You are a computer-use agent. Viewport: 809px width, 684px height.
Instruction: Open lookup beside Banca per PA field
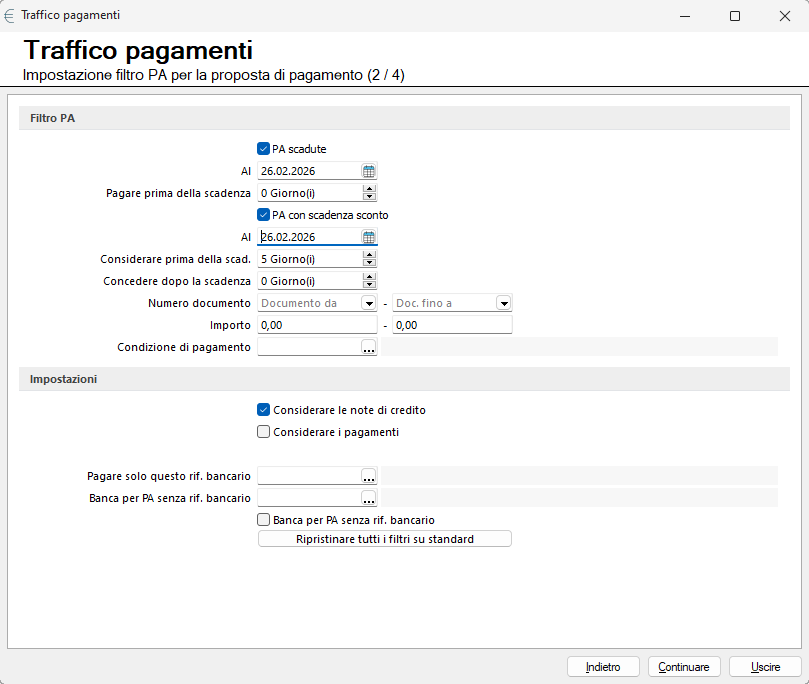click(368, 498)
